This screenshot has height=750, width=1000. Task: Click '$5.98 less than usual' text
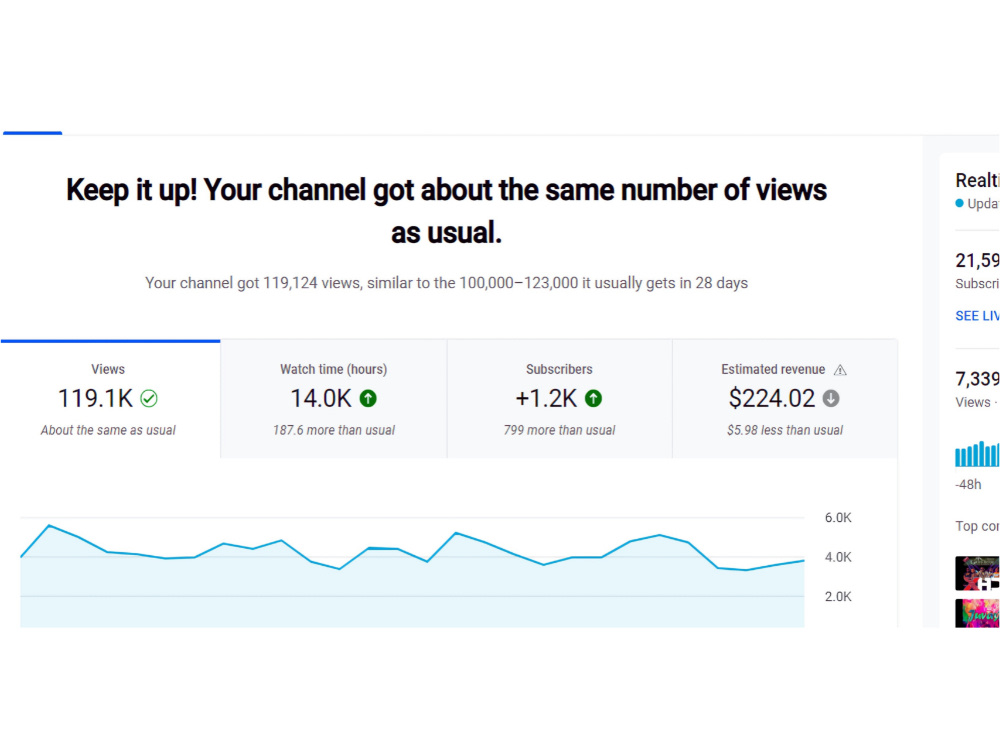pos(784,430)
